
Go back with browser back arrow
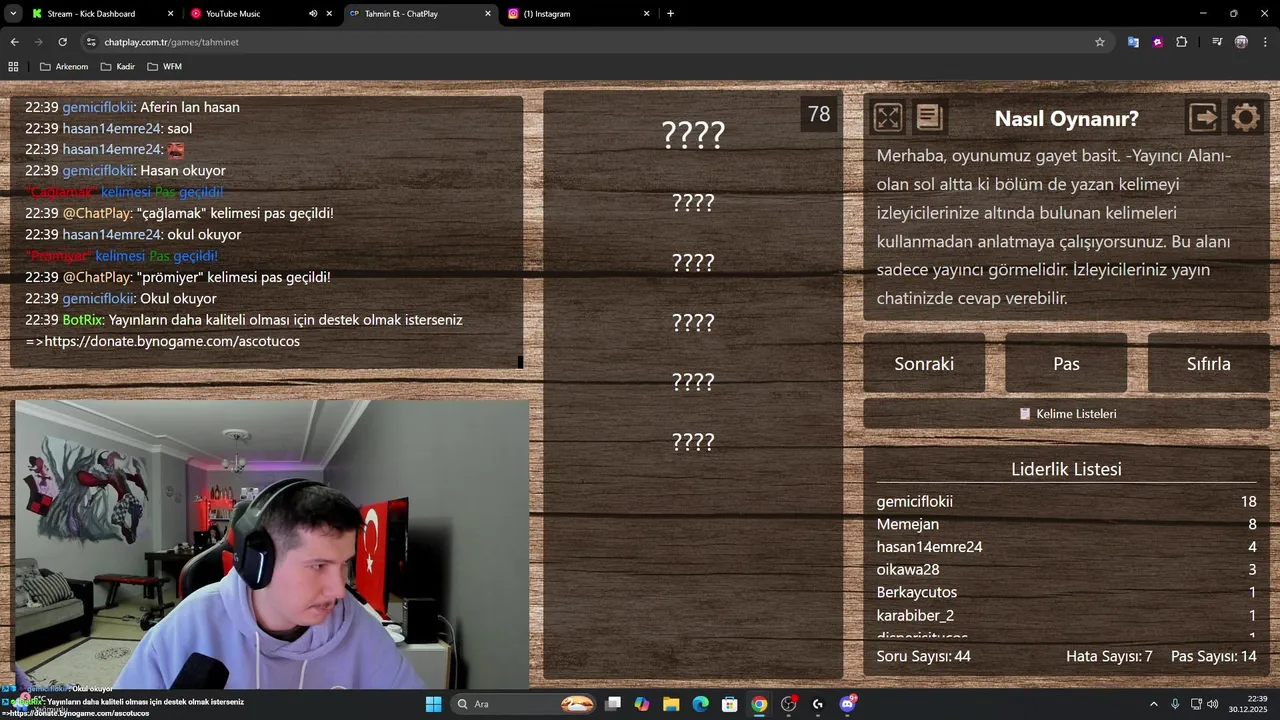point(14,42)
